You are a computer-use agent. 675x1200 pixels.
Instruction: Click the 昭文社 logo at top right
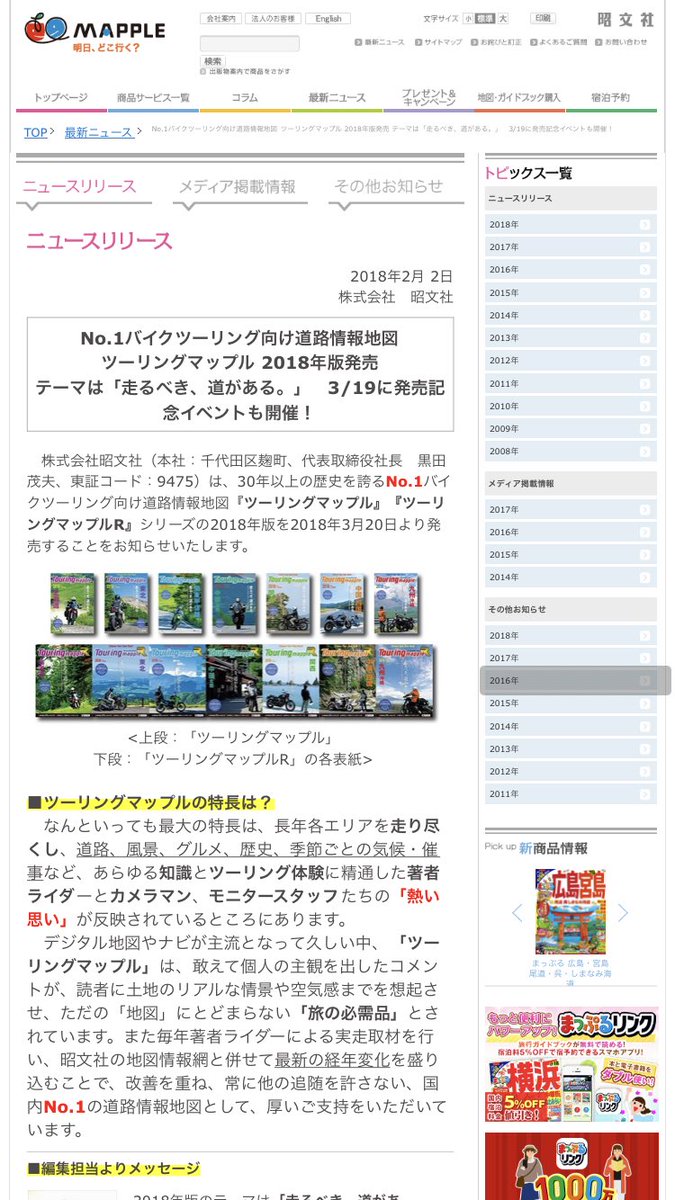click(625, 20)
